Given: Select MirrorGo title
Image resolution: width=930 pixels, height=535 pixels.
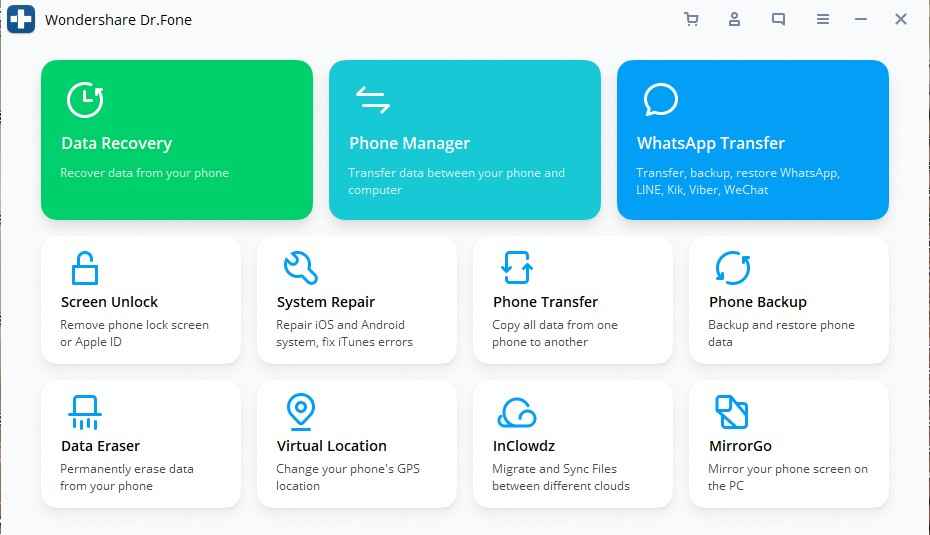Looking at the screenshot, I should (740, 446).
